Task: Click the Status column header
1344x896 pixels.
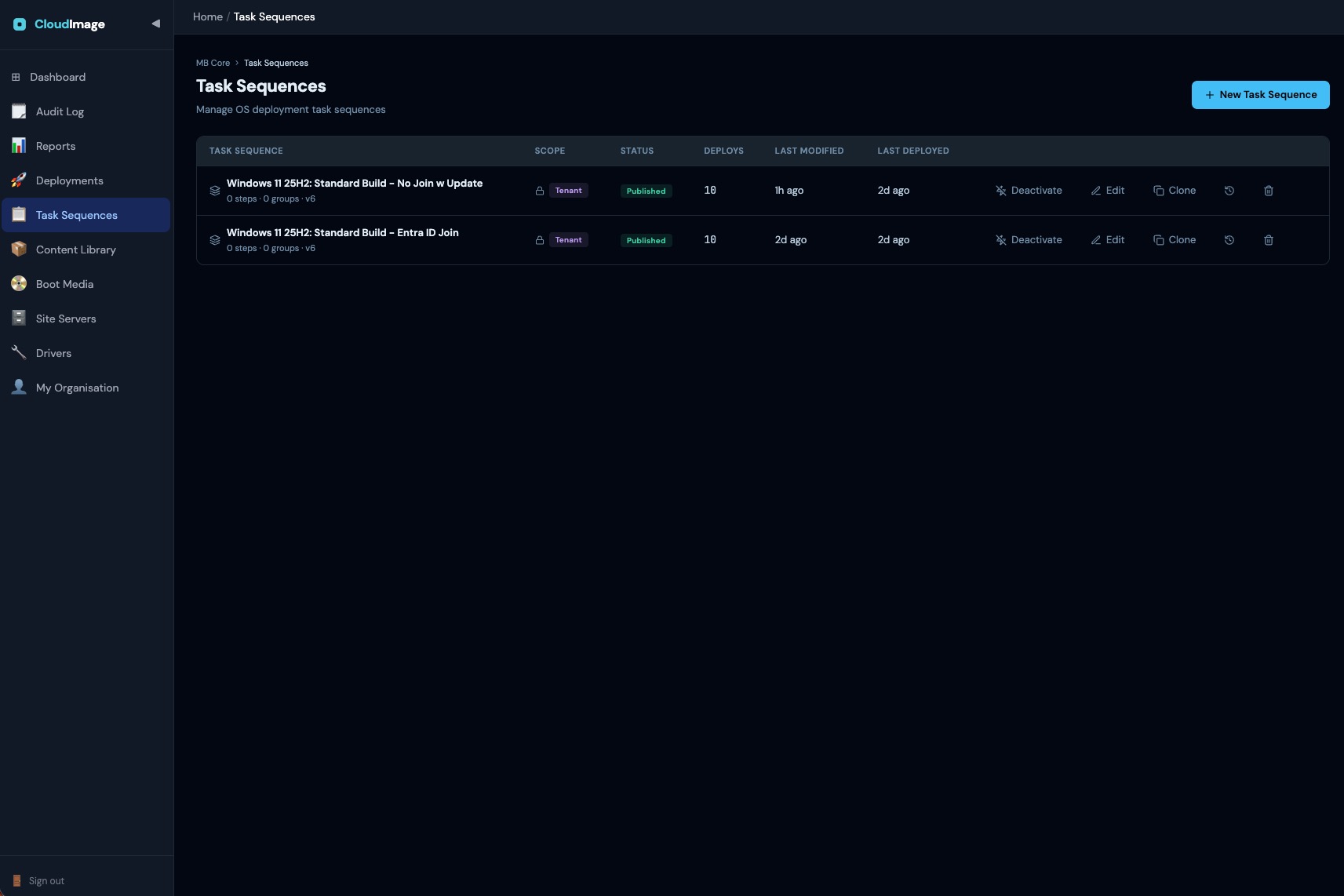Action: pyautogui.click(x=637, y=151)
